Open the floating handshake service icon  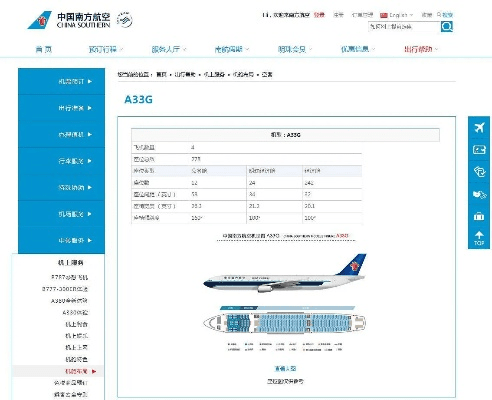pyautogui.click(x=479, y=194)
